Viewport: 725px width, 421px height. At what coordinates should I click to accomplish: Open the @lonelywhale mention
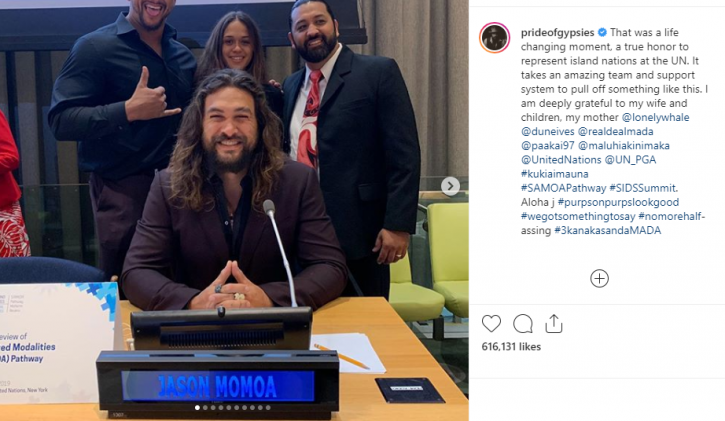[655, 117]
